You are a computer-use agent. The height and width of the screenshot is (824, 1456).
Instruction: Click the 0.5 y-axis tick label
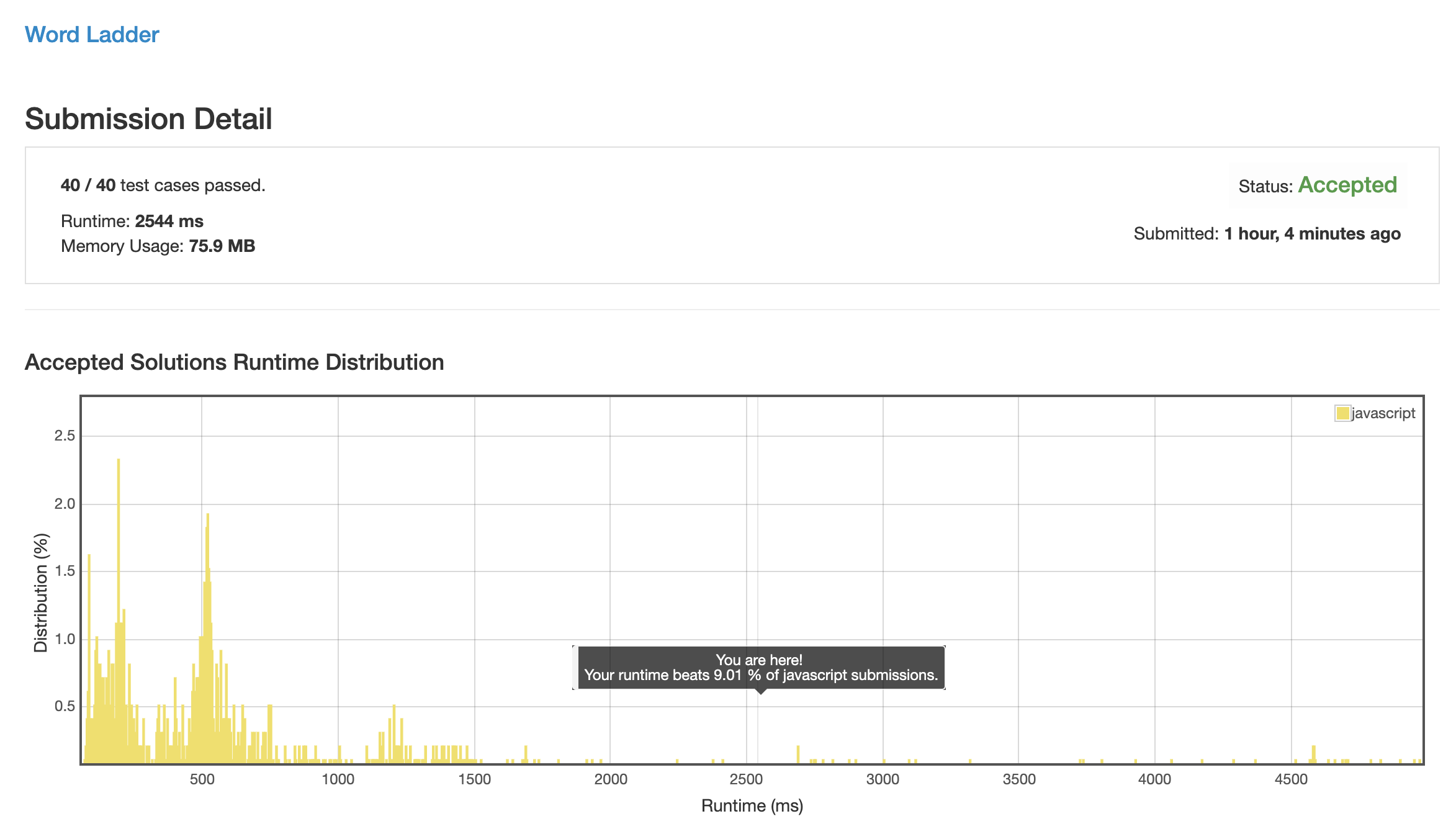(65, 706)
